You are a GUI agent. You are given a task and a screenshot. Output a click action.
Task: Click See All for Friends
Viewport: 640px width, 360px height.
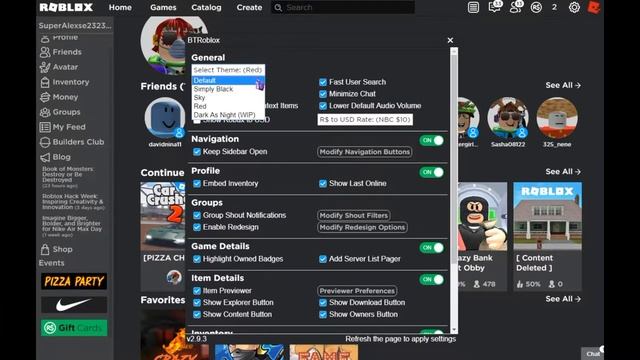(563, 85)
